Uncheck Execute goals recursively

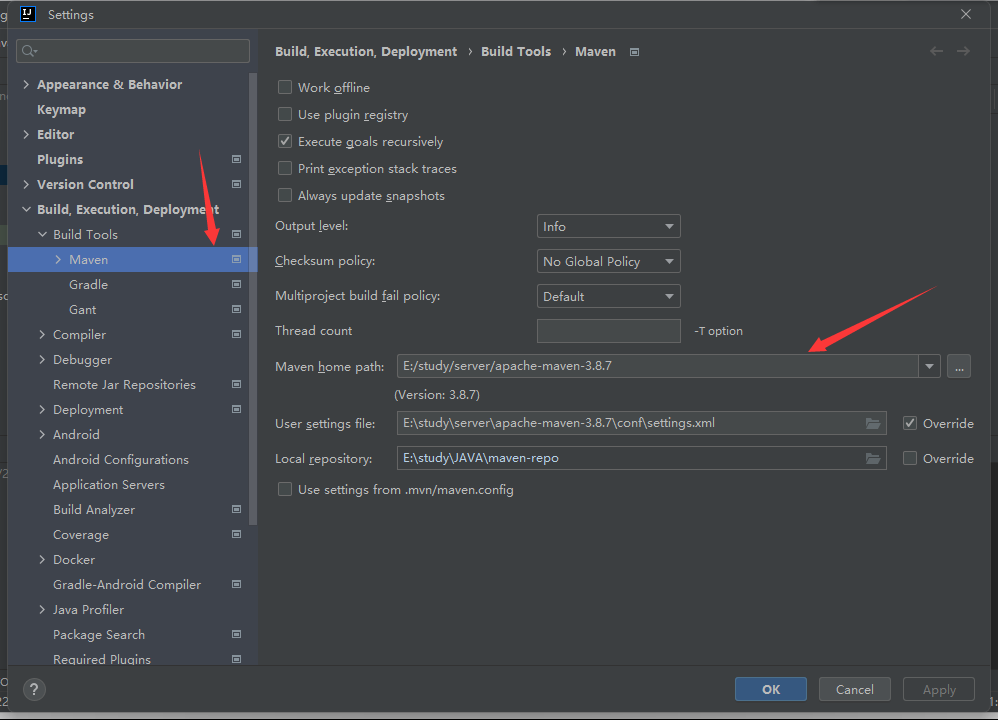click(285, 141)
